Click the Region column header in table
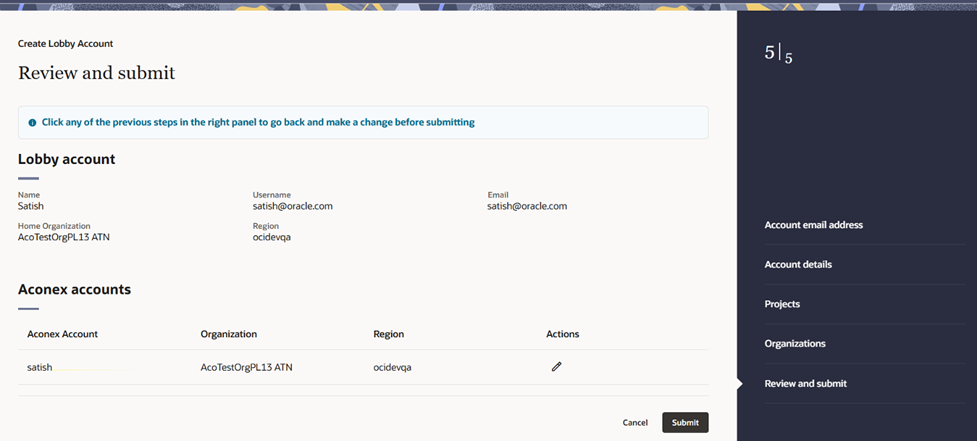This screenshot has height=441, width=977. pyautogui.click(x=388, y=334)
